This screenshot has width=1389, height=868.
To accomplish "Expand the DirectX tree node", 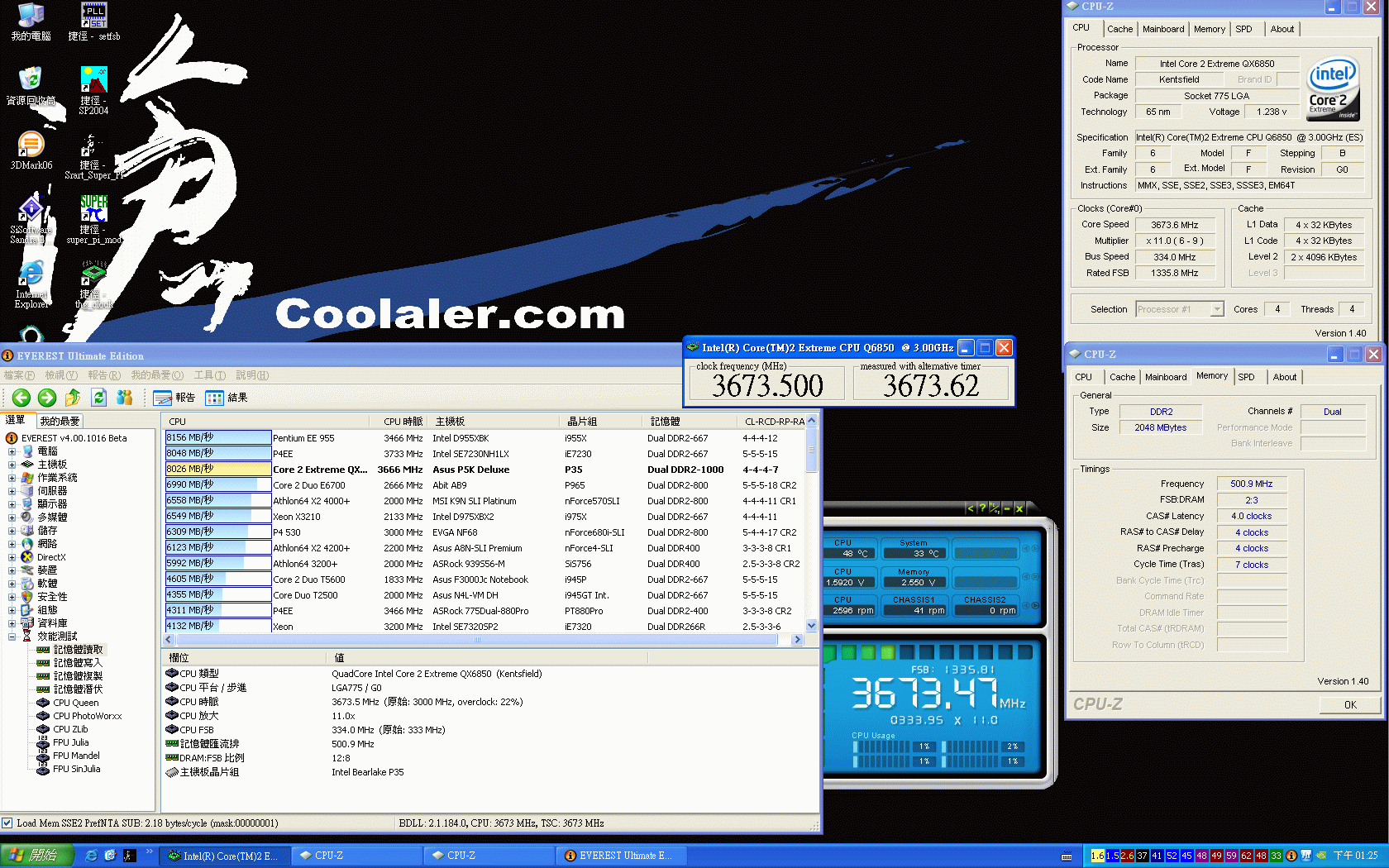I will 12,557.
